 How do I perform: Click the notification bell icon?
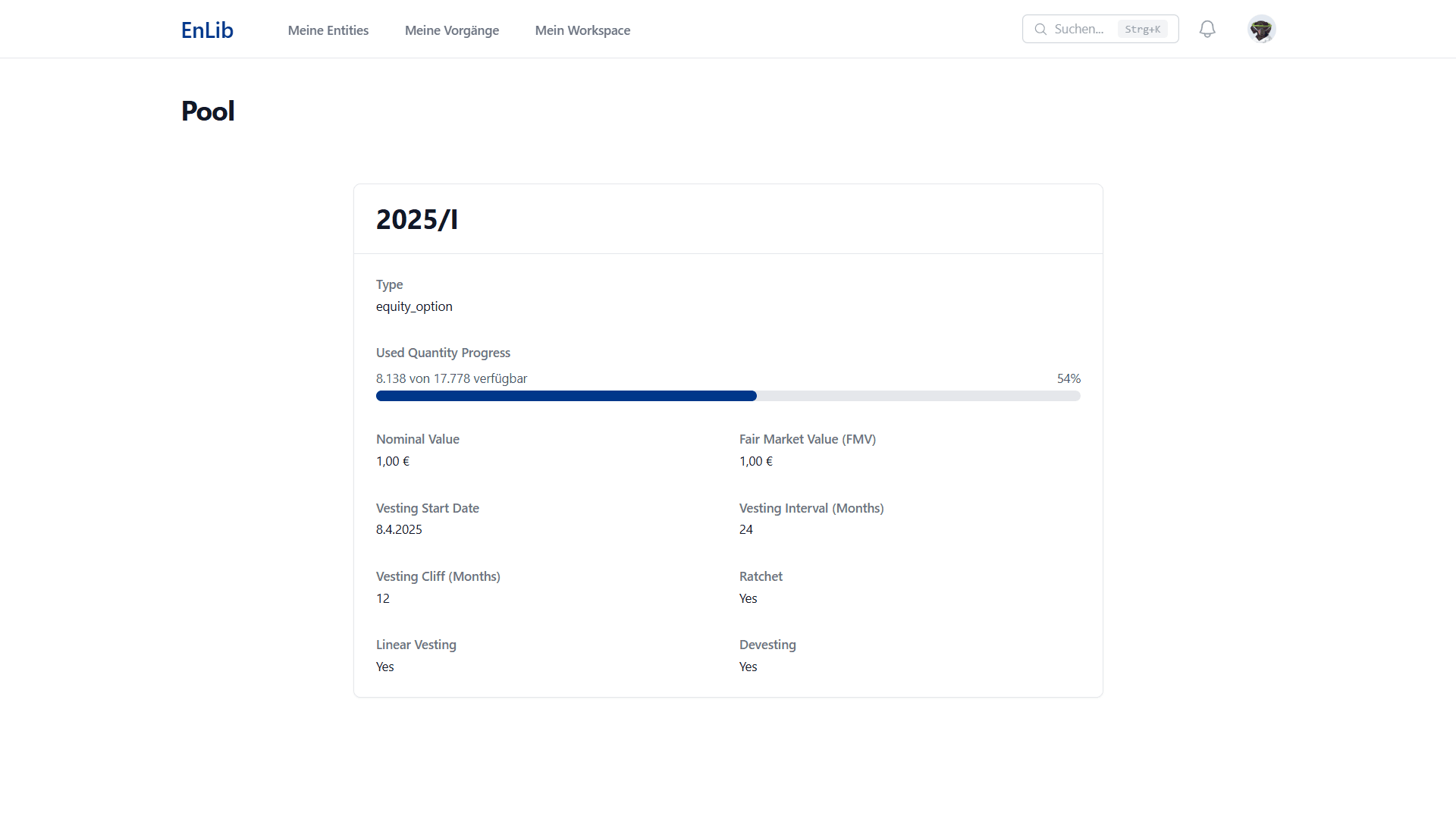click(x=1207, y=29)
